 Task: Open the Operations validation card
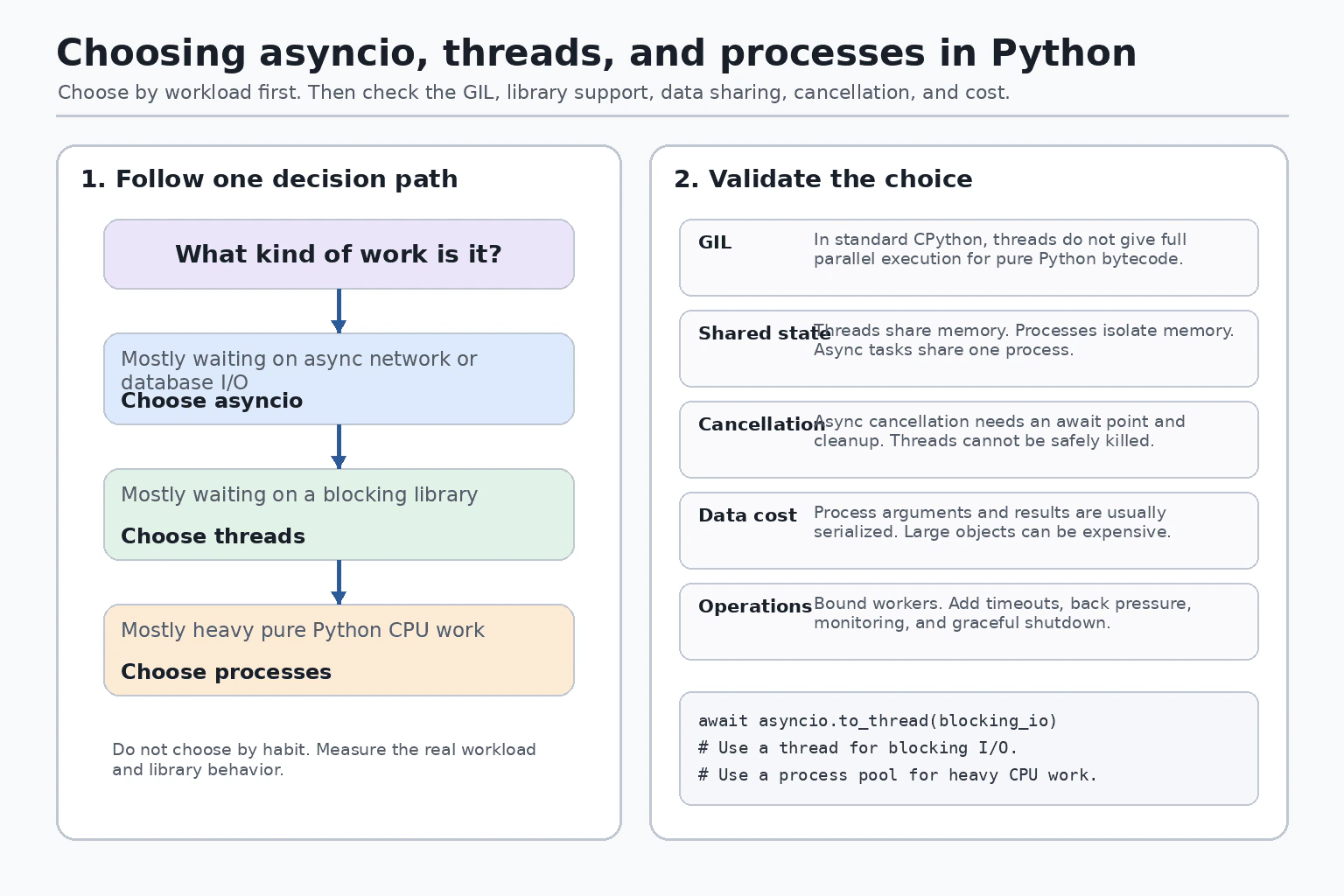click(969, 621)
